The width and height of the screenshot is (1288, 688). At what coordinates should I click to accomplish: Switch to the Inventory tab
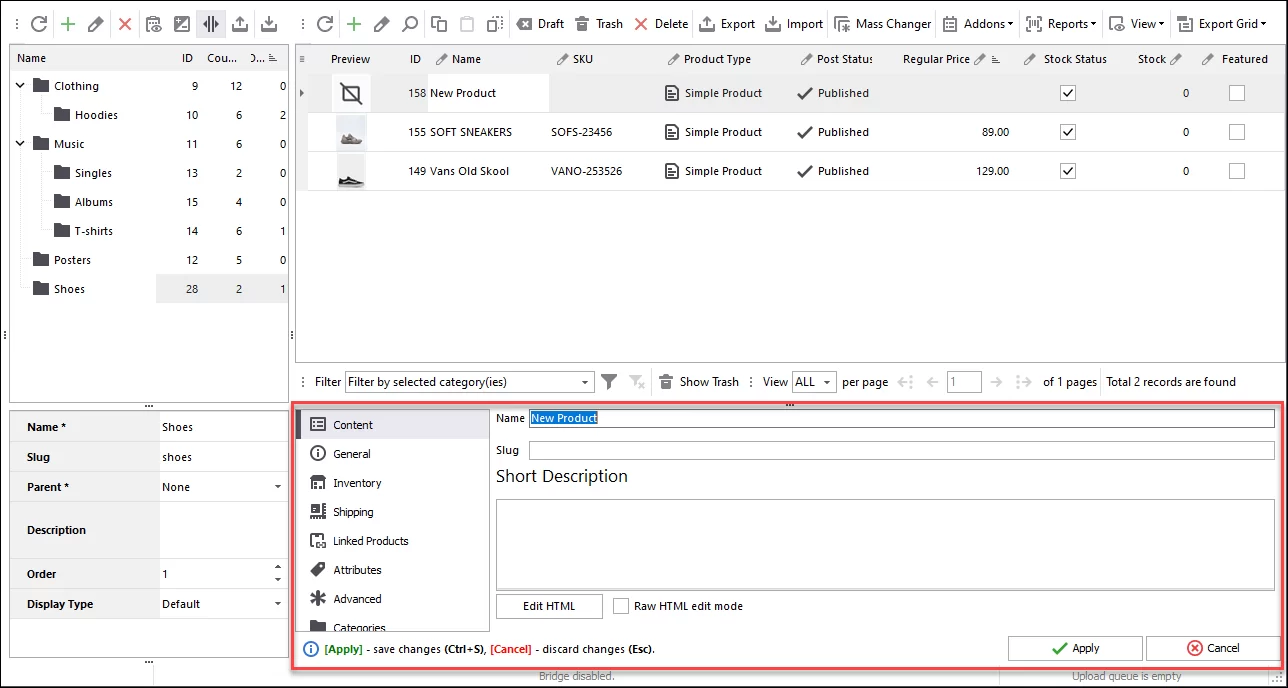[355, 482]
